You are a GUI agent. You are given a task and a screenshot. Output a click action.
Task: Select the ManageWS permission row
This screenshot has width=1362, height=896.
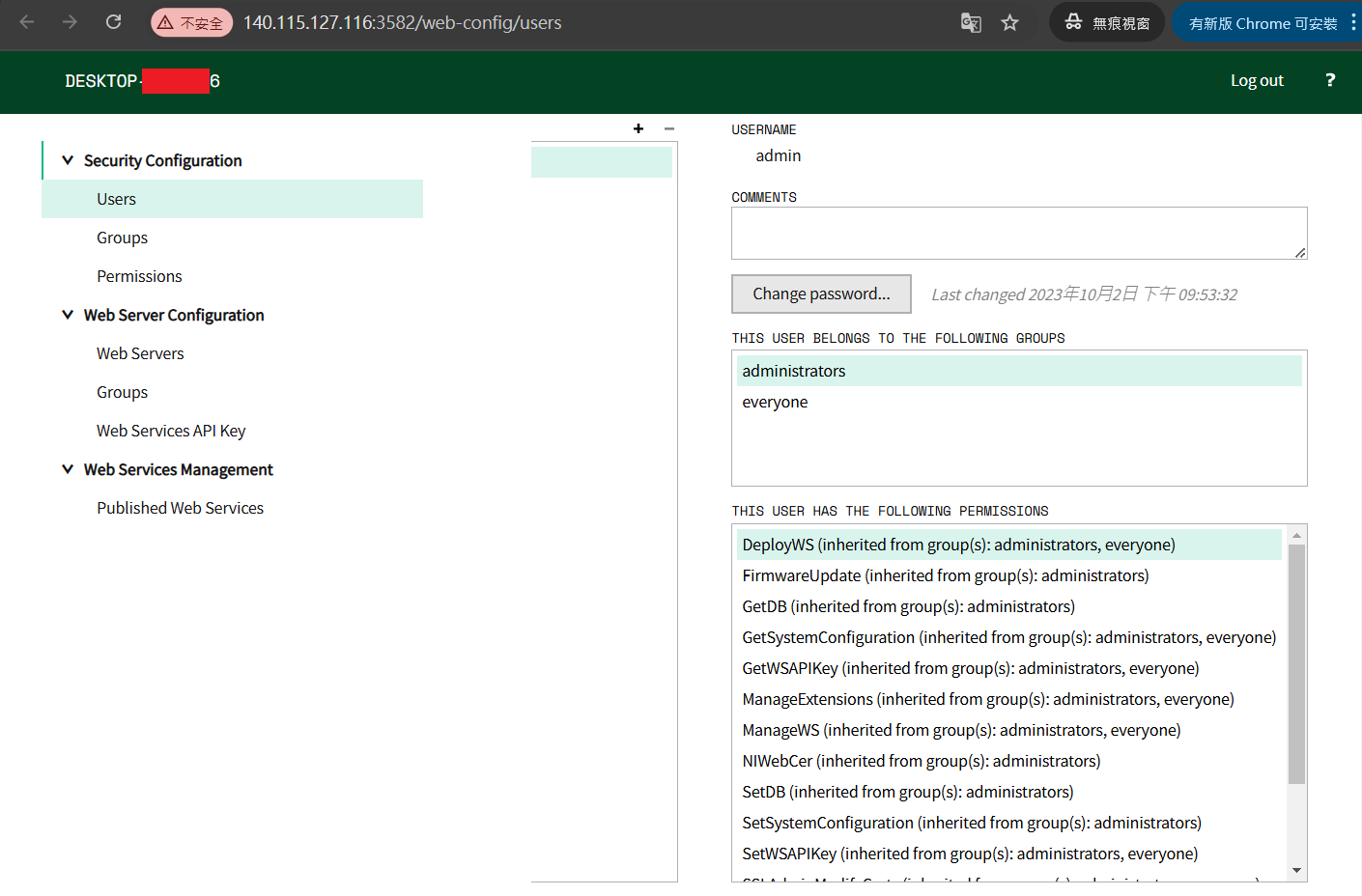coord(1009,730)
